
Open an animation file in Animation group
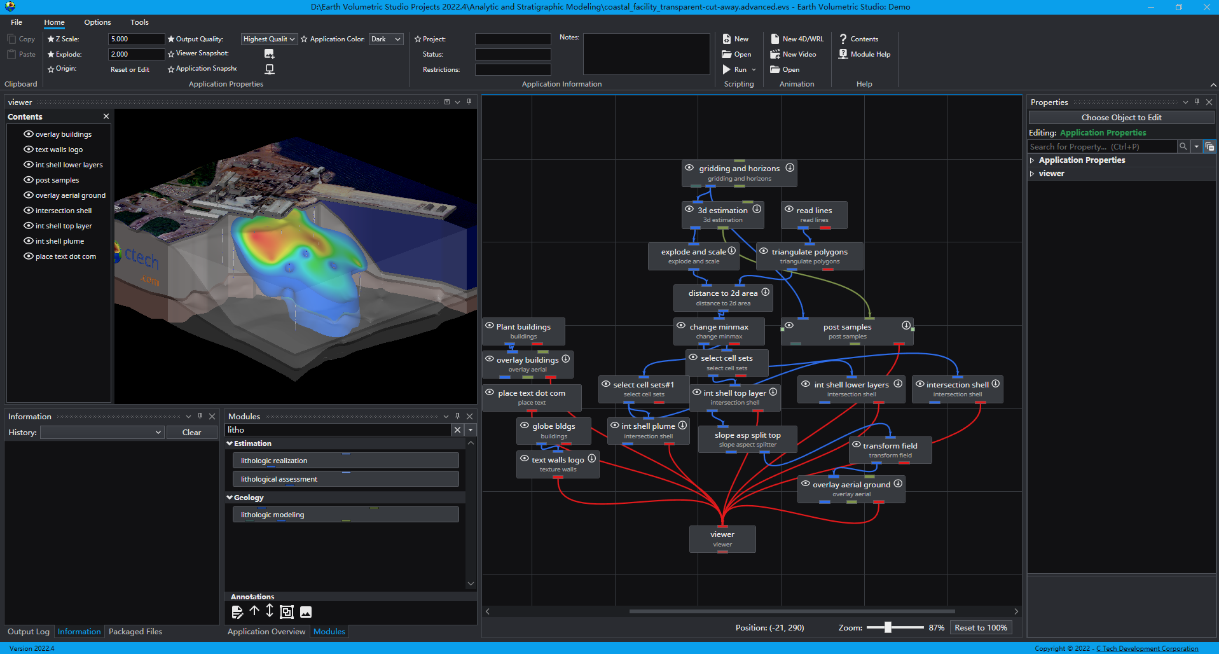[784, 70]
